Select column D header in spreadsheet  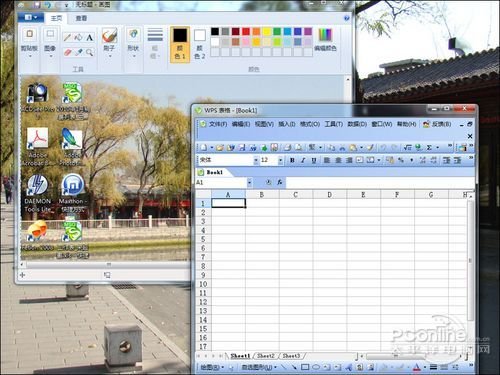click(x=329, y=195)
